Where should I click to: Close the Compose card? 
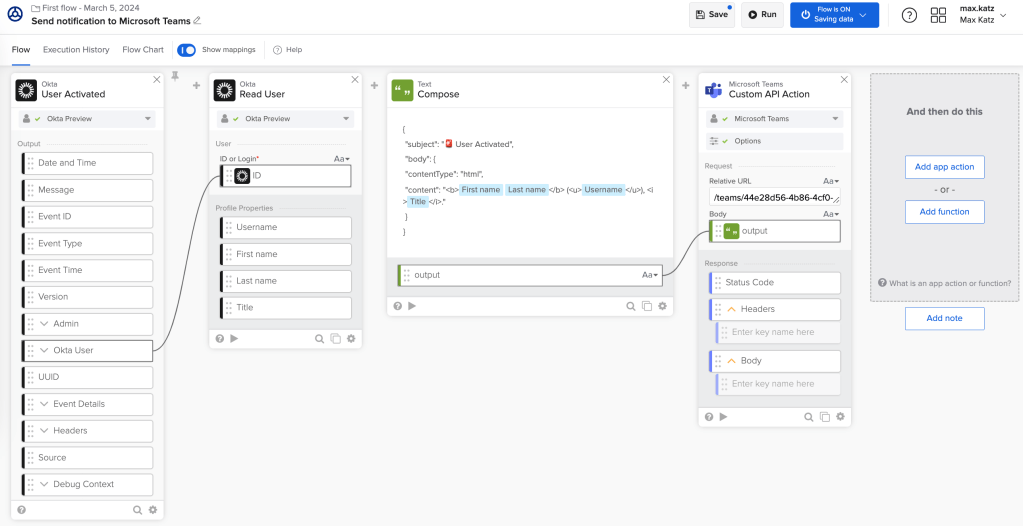[x=667, y=79]
